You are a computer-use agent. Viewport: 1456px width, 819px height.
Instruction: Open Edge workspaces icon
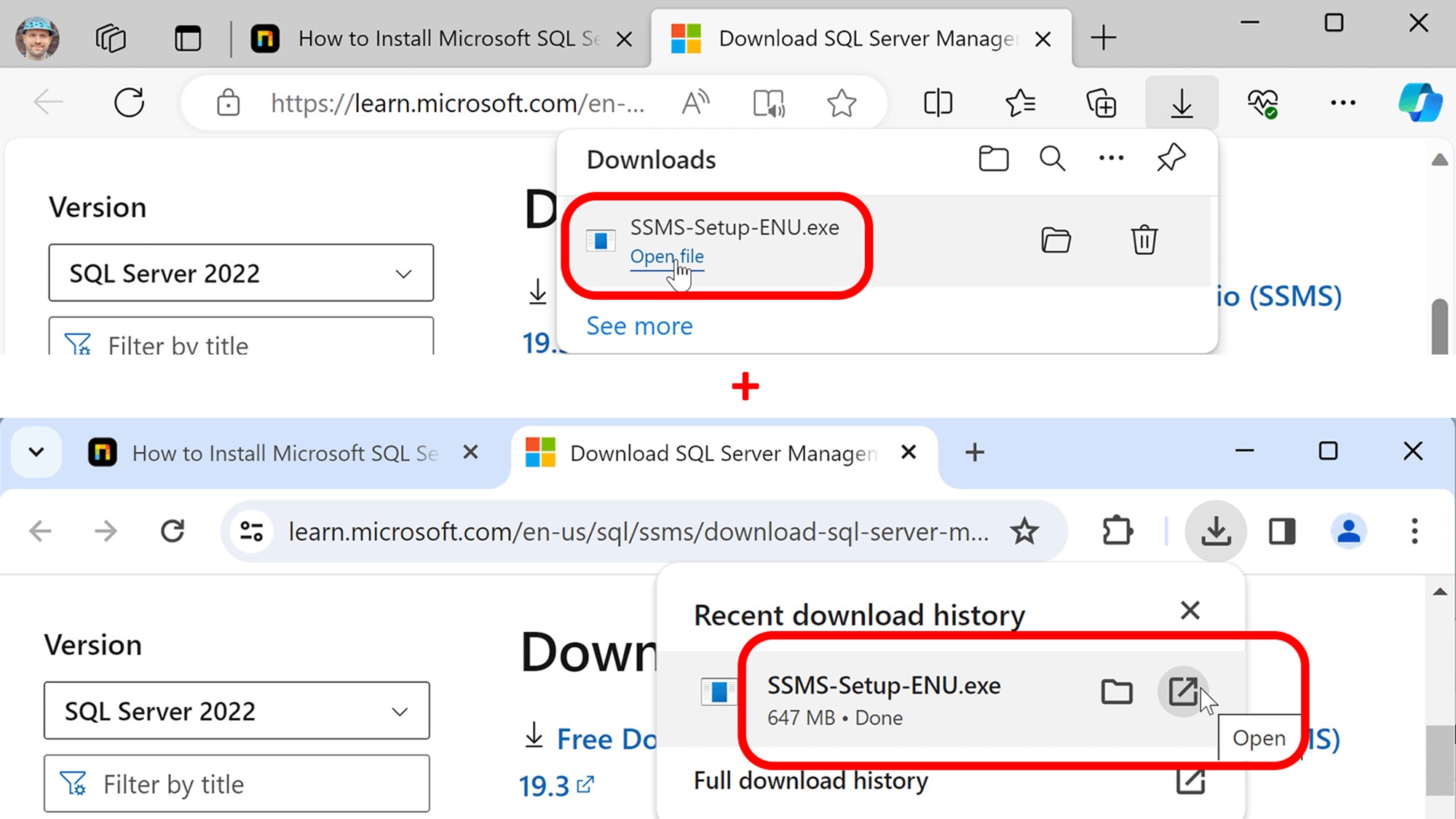point(111,38)
